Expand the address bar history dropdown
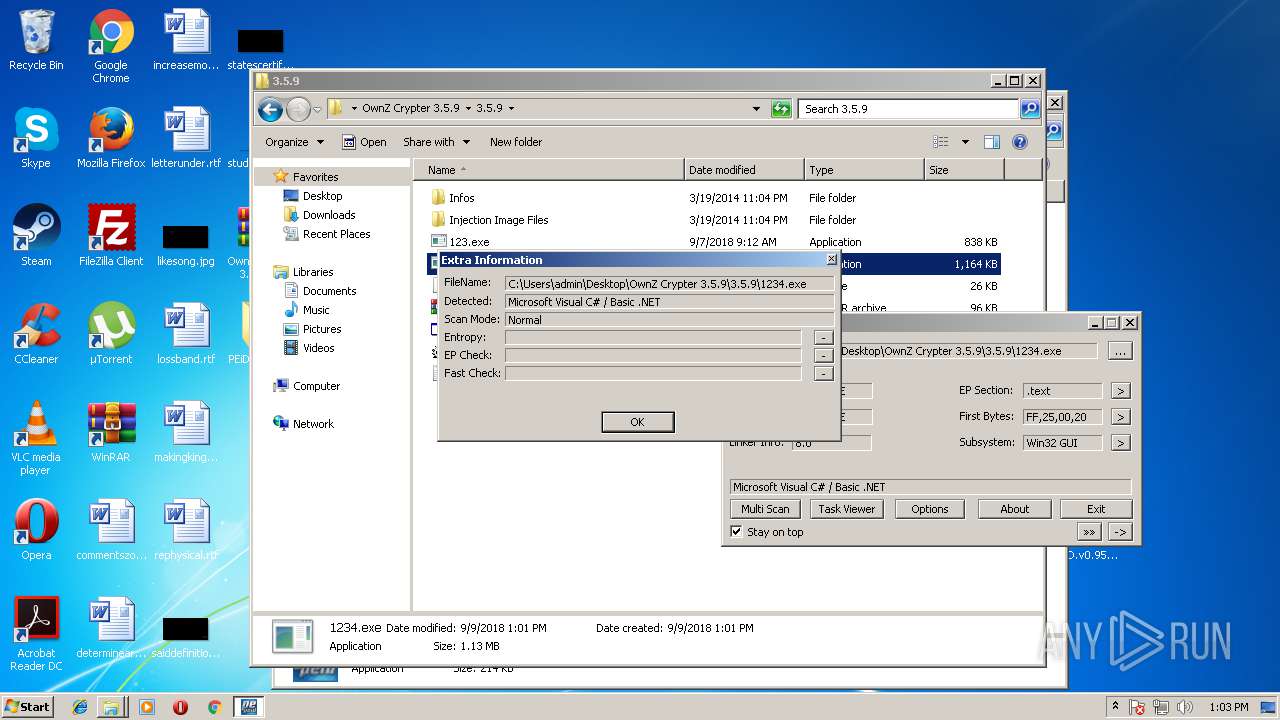 tap(756, 109)
